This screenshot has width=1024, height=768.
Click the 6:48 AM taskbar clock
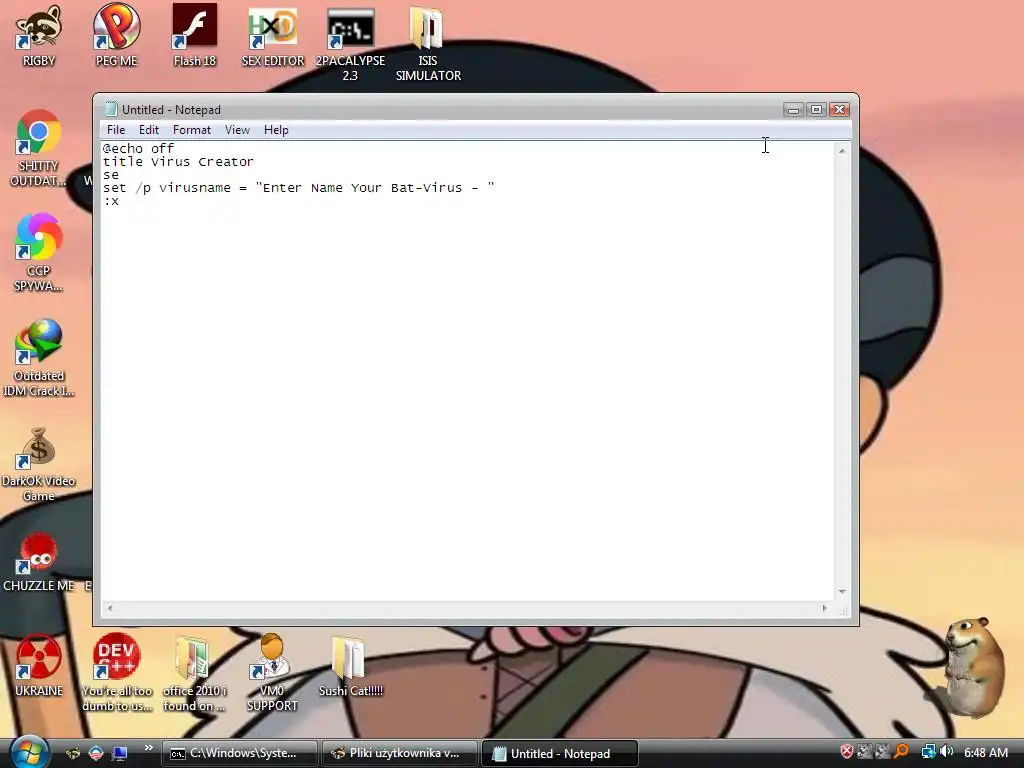tap(985, 752)
